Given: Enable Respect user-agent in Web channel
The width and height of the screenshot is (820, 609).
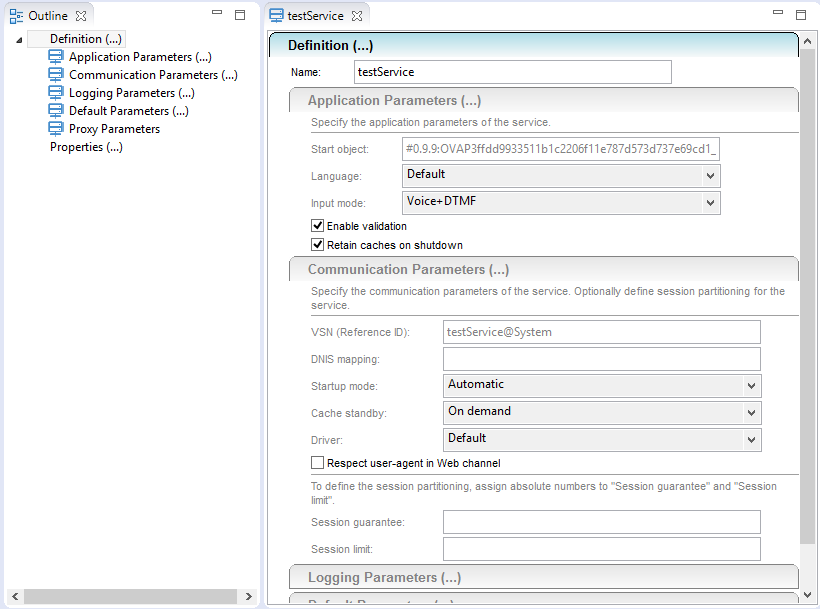Looking at the screenshot, I should pos(317,462).
